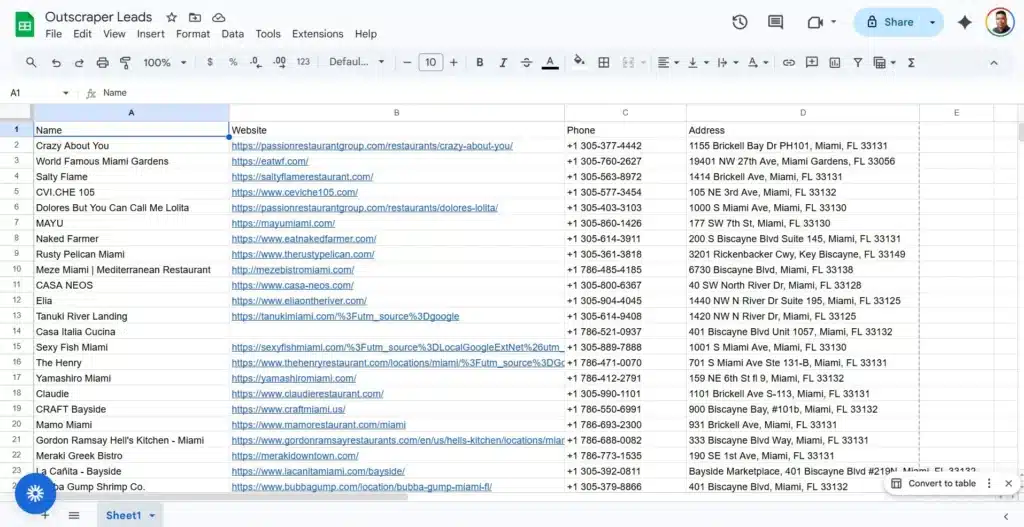Create a filter

858,63
